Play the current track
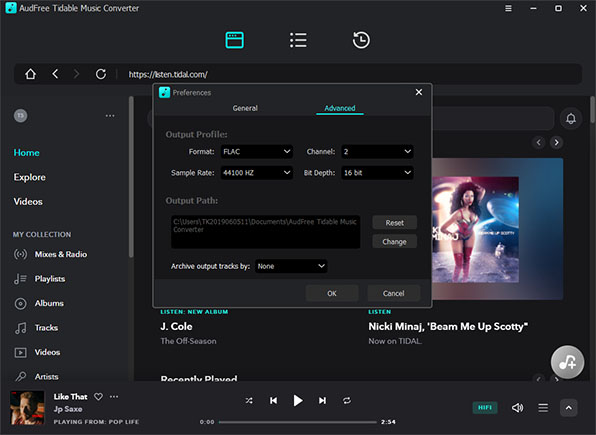596x435 pixels. coord(298,400)
